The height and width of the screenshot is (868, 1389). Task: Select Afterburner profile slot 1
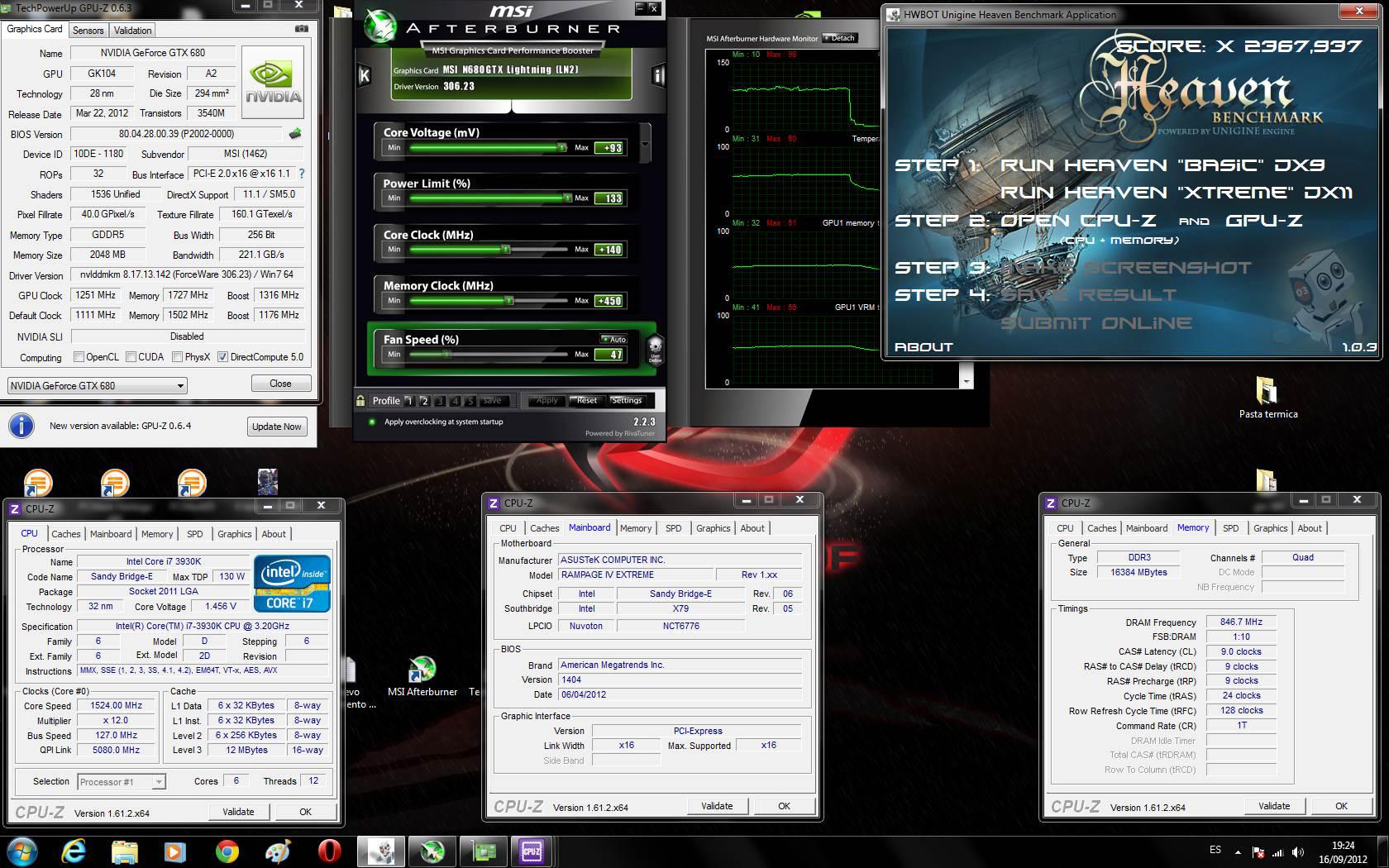408,401
